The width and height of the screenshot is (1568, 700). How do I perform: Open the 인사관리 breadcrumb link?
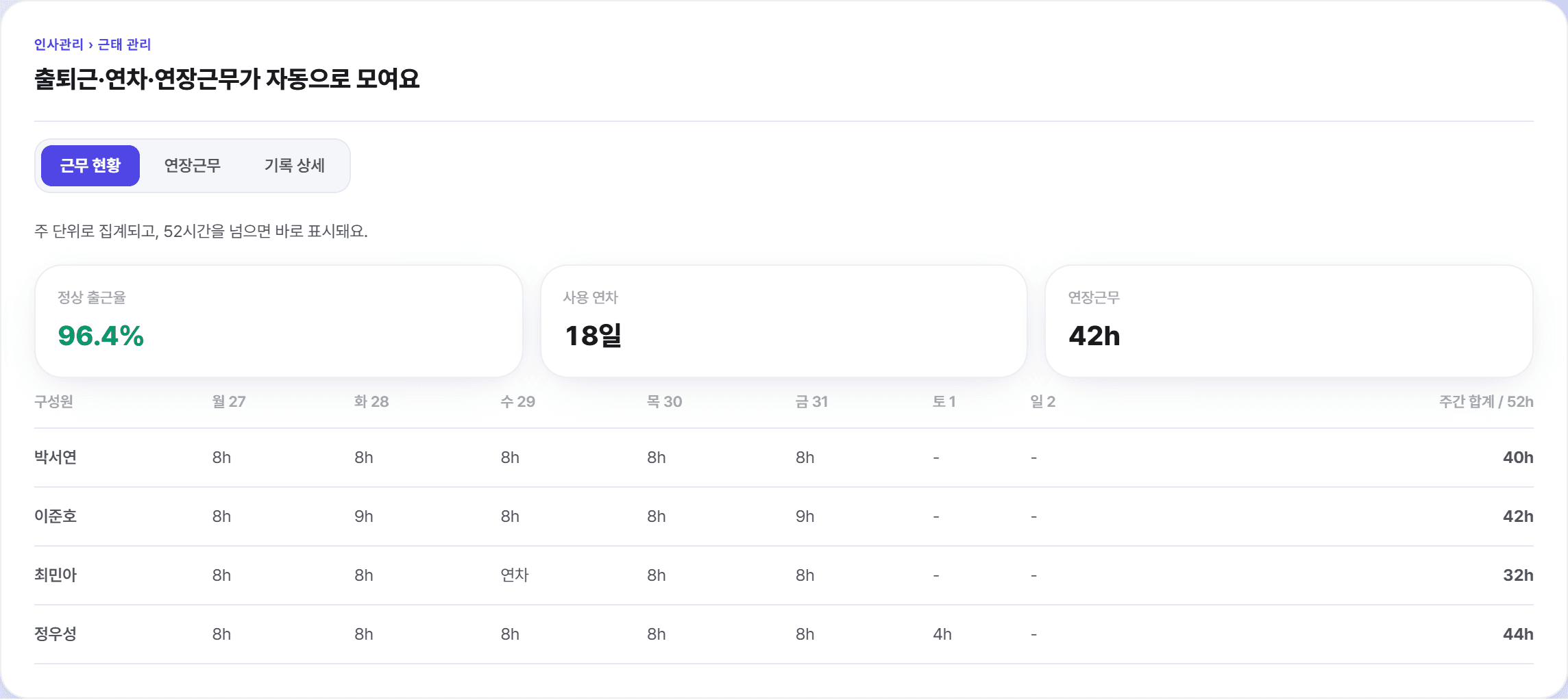(59, 45)
